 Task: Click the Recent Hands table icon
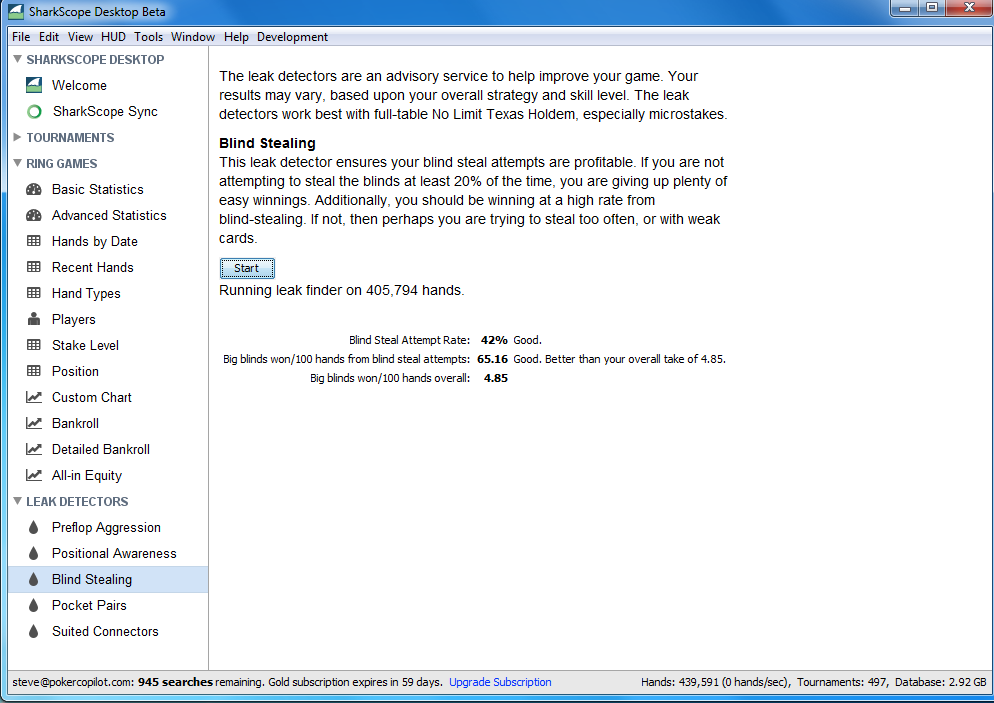(x=34, y=267)
